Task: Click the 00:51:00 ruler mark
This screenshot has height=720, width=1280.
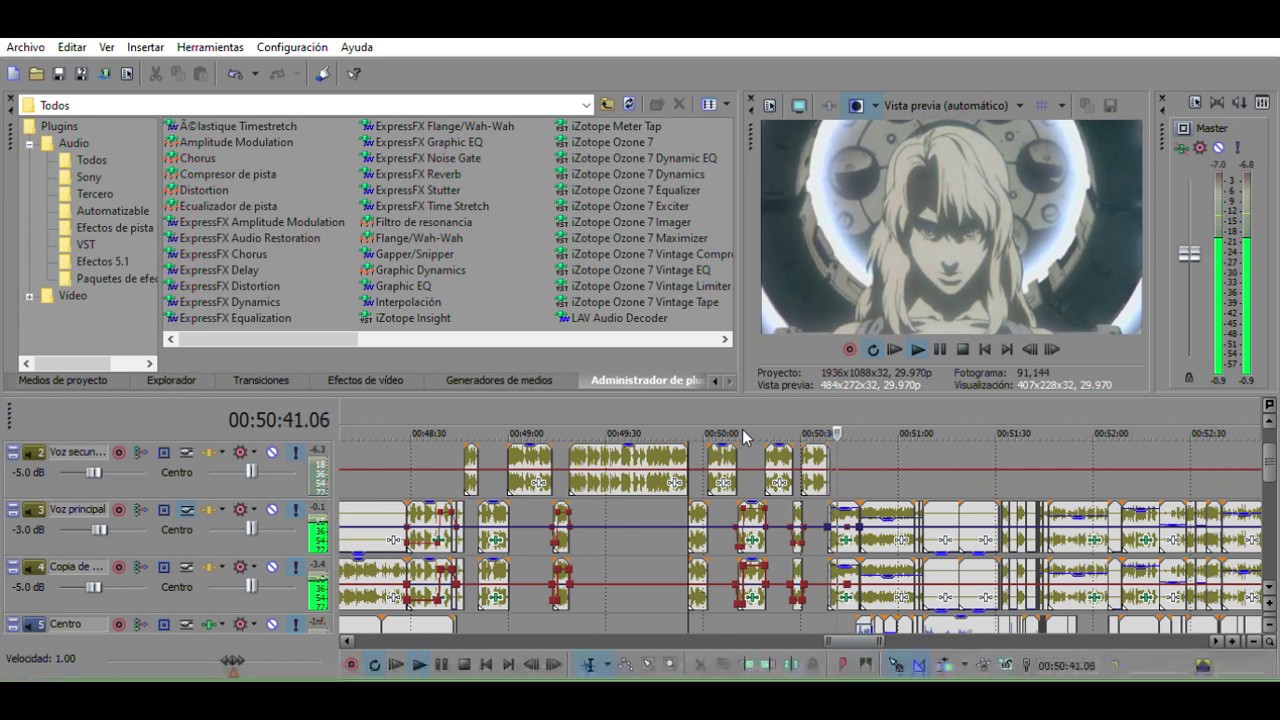Action: (916, 434)
